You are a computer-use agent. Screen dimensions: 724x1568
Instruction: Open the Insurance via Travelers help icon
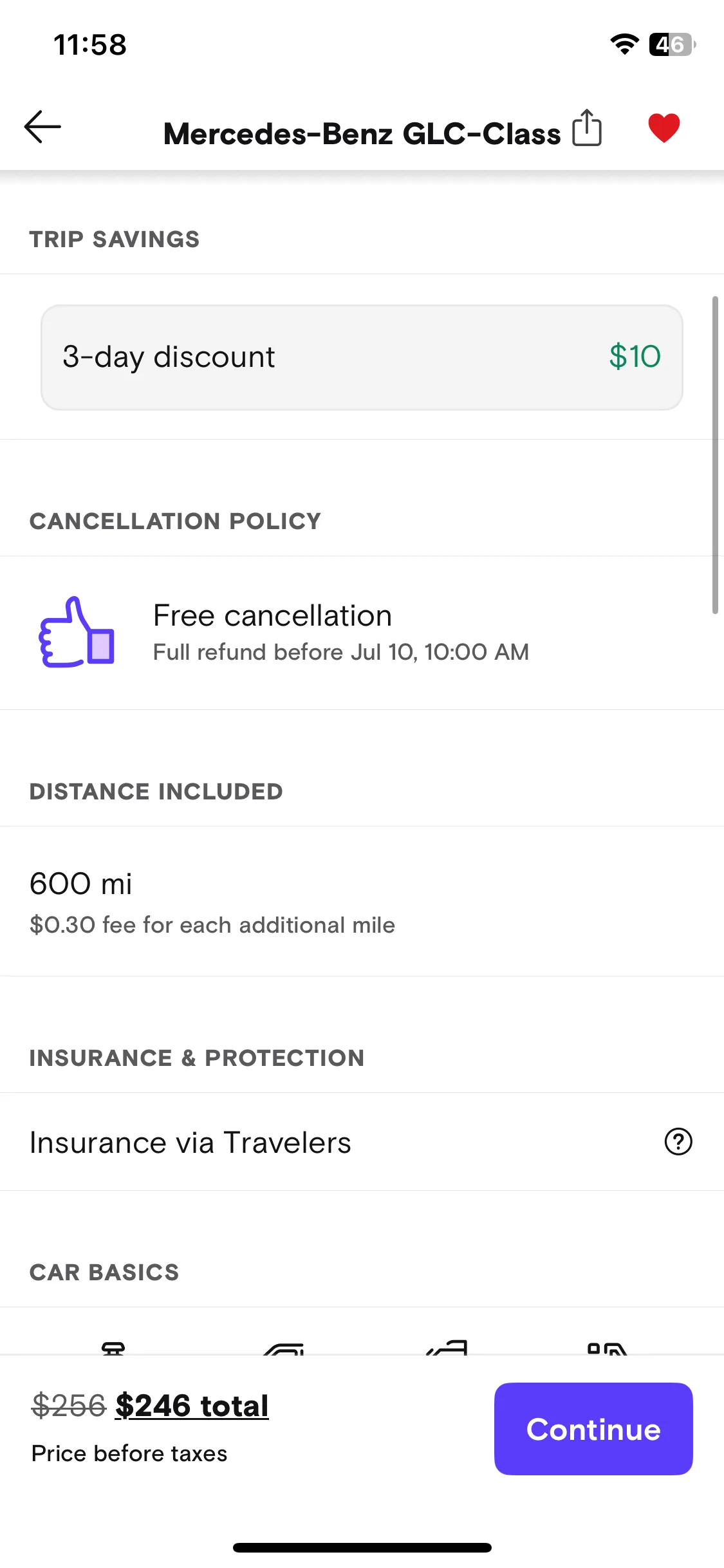point(678,1142)
